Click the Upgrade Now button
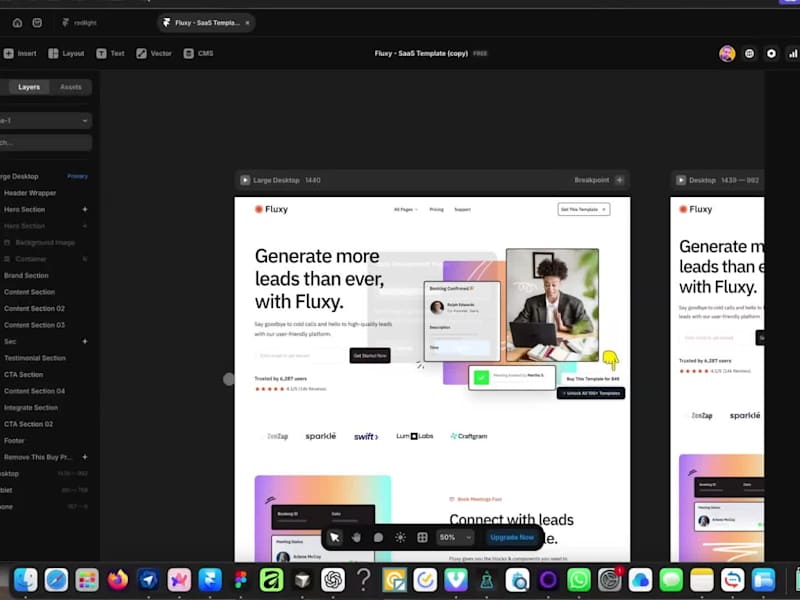This screenshot has width=800, height=600. [x=512, y=537]
